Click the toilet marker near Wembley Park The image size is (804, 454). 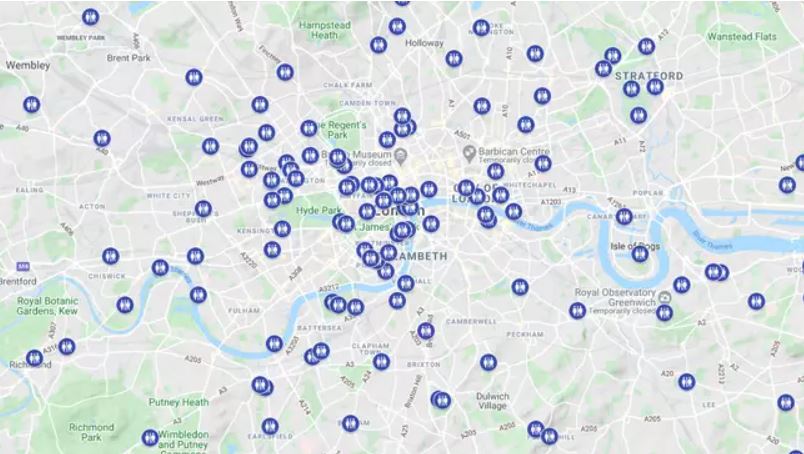91,17
